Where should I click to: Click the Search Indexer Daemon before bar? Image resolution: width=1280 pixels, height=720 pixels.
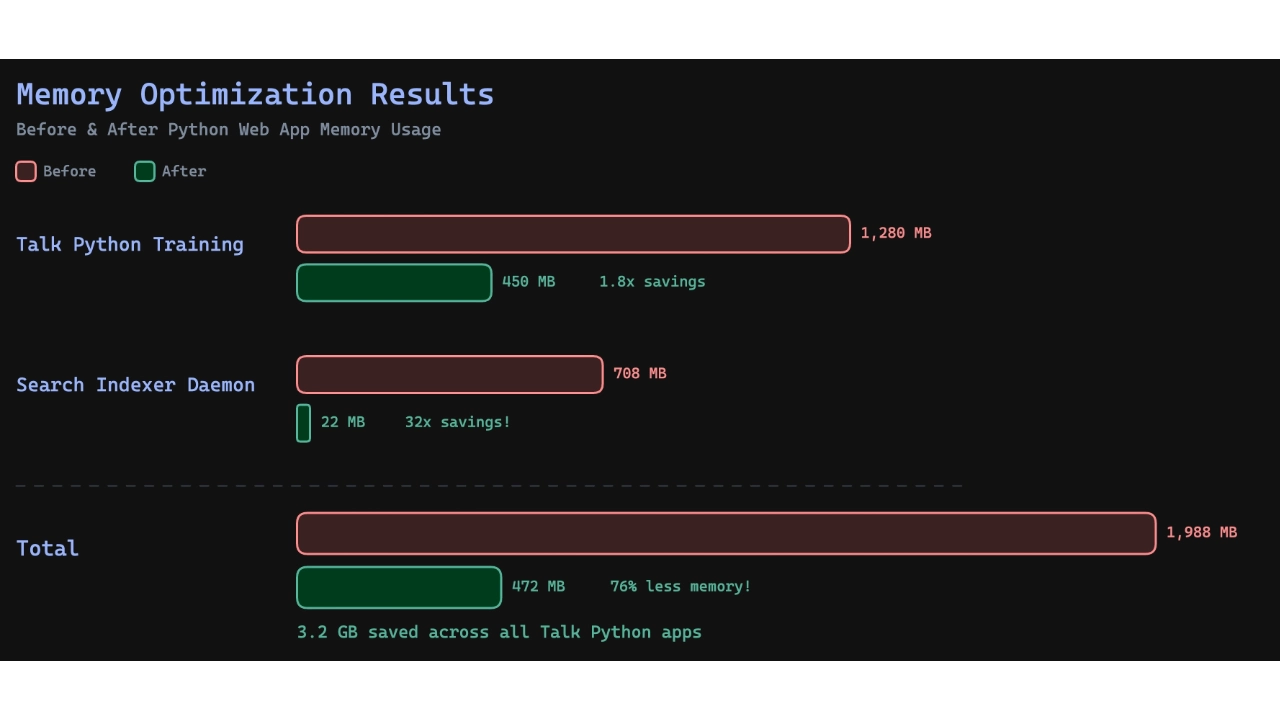tap(449, 373)
